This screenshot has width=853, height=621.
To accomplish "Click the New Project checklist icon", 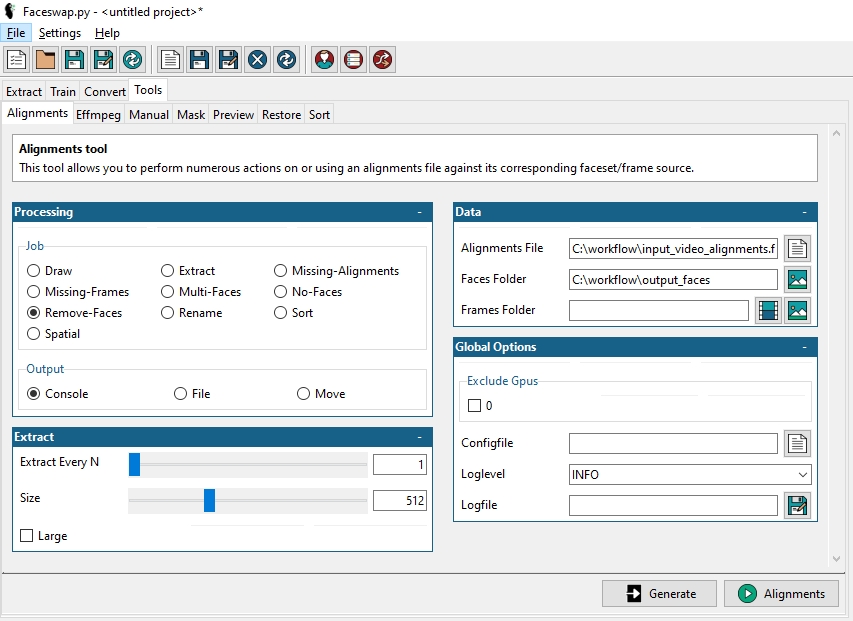I will [16, 59].
